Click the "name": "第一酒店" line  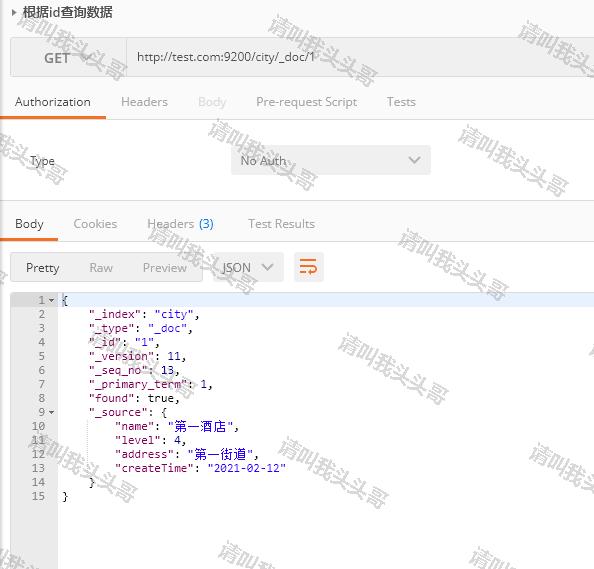(x=177, y=427)
